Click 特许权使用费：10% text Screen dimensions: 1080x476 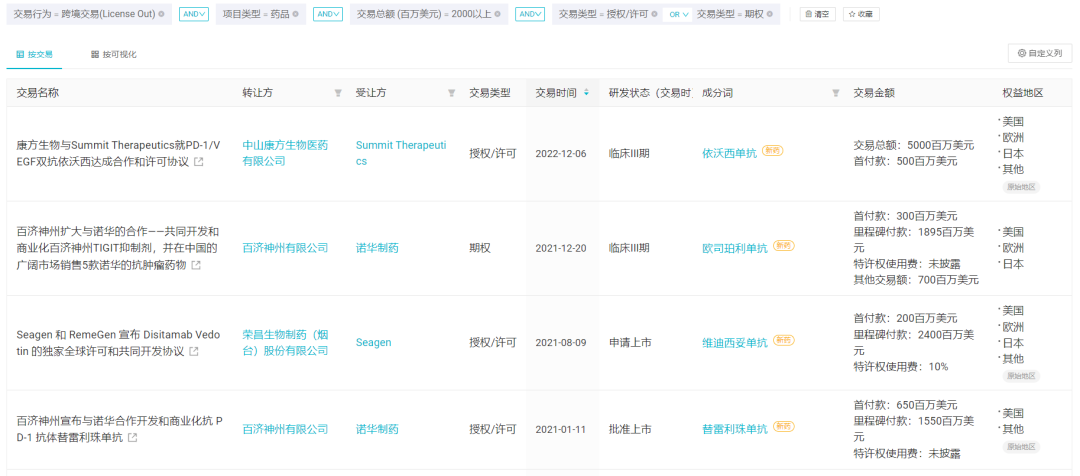pyautogui.click(x=901, y=366)
